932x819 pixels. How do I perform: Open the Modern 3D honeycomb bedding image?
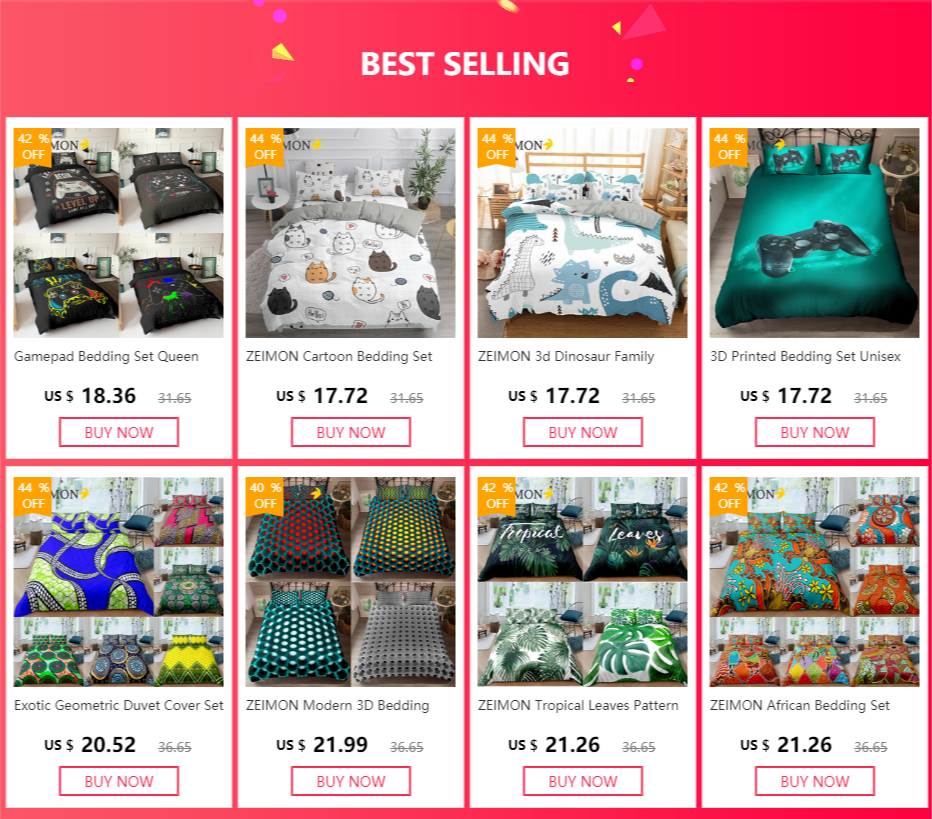(x=351, y=582)
